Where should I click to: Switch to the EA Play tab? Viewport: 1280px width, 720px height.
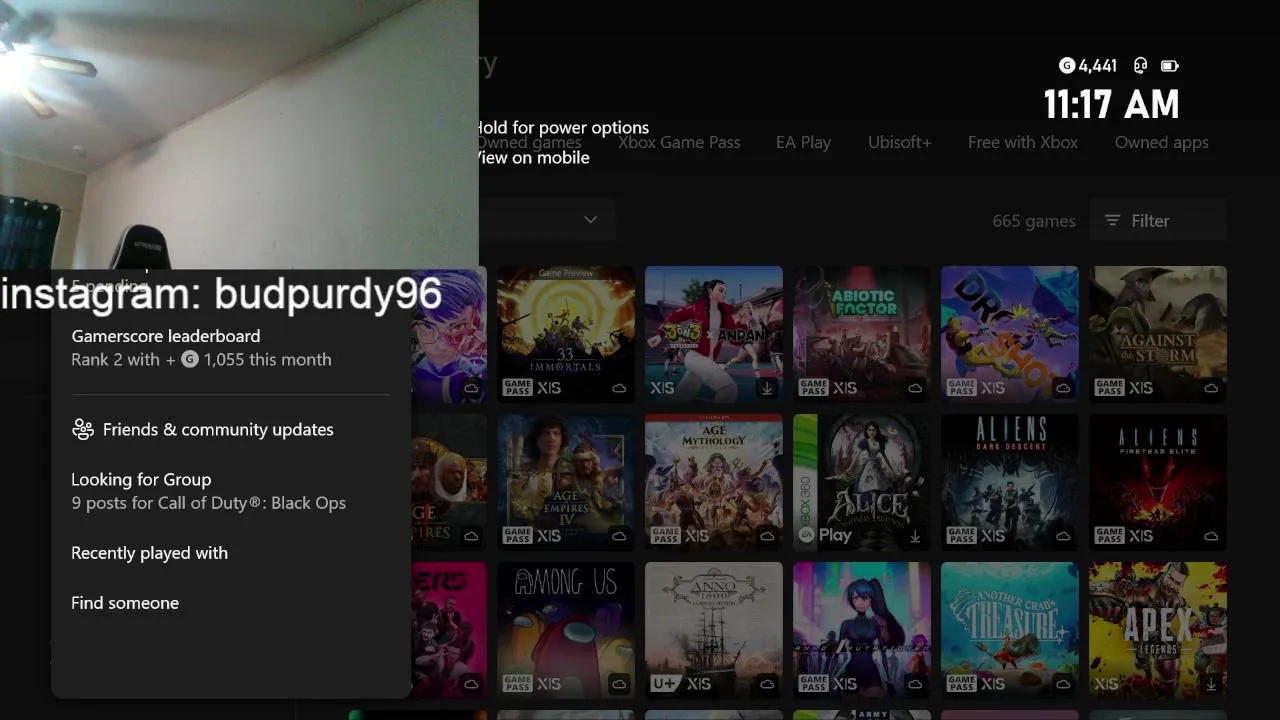803,142
